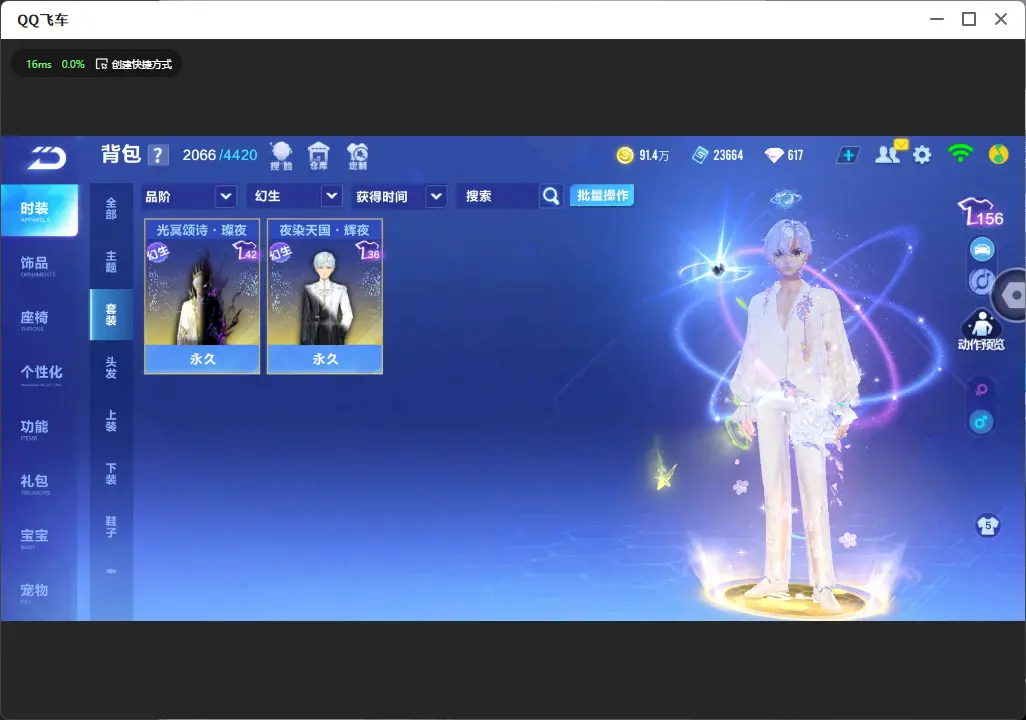Click the 批量操作 batch operation button

tap(602, 195)
